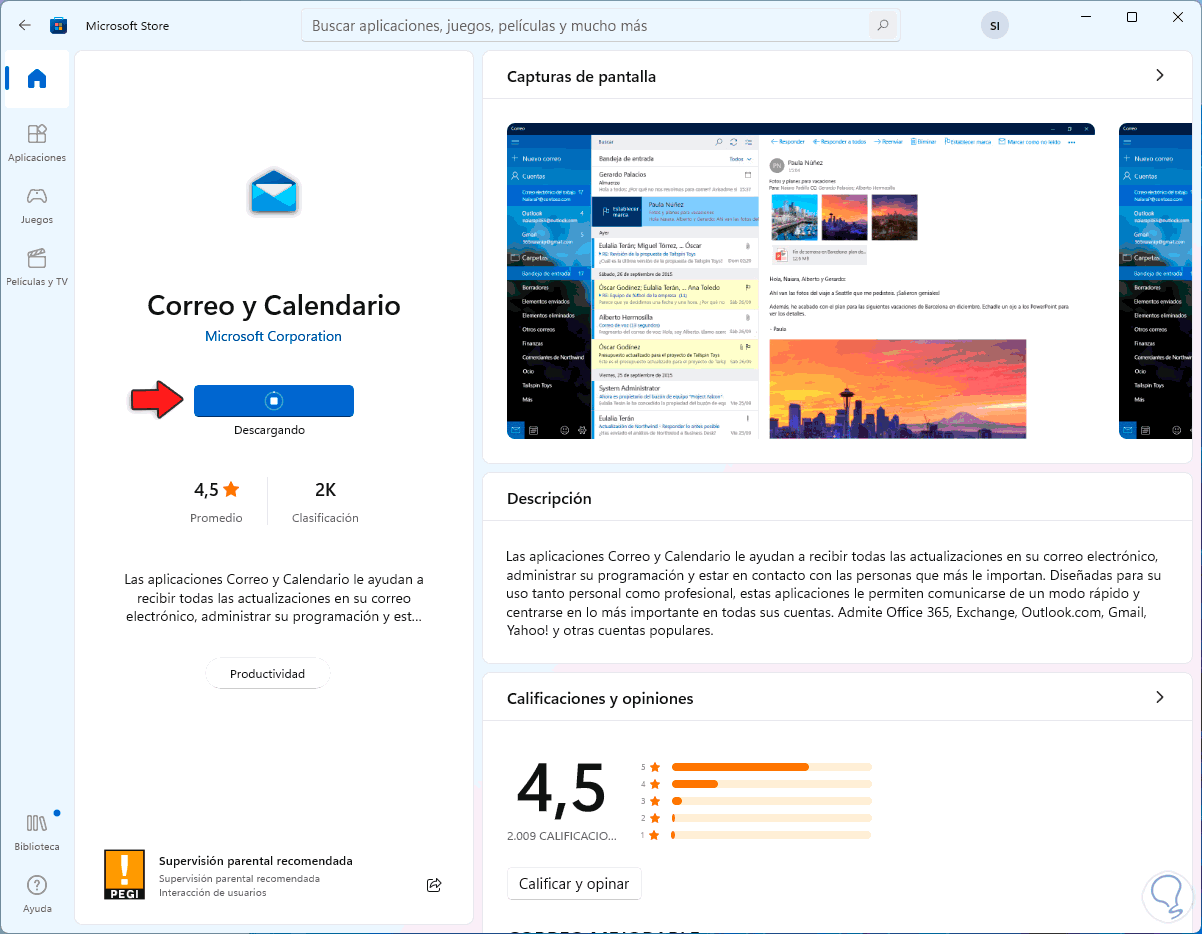Expand Calificaciones y opiniones with chevron

[x=1160, y=697]
